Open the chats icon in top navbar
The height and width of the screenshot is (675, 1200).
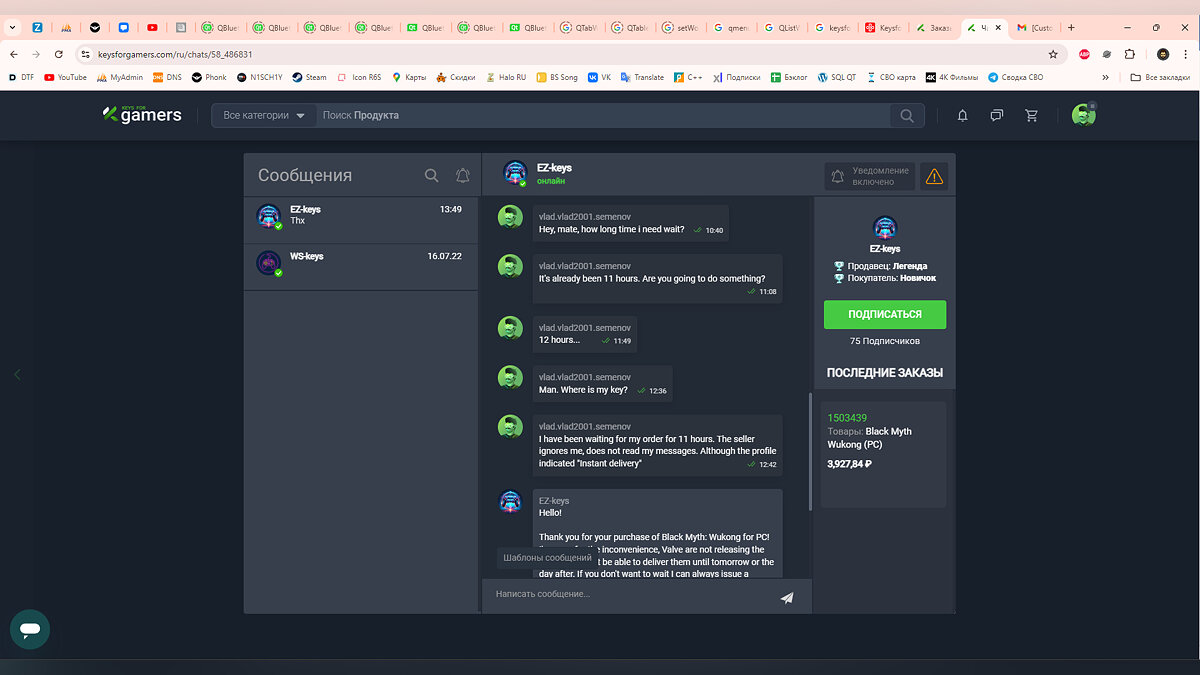[x=996, y=116]
